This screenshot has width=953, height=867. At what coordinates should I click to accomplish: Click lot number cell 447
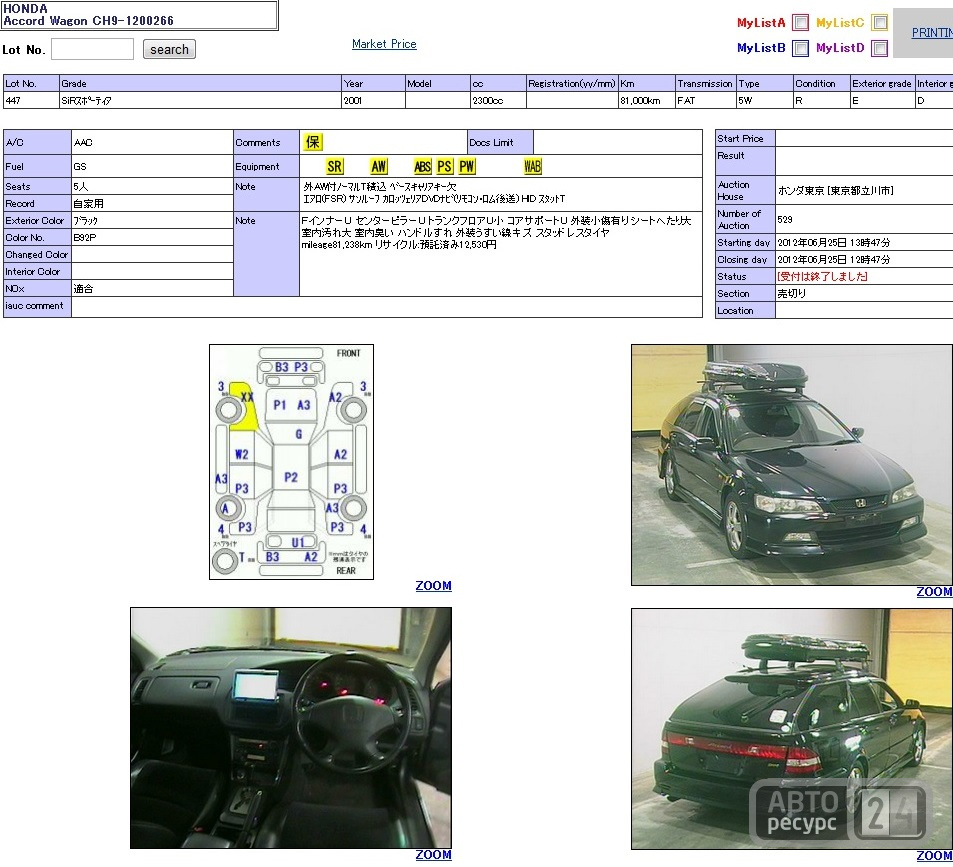pos(31,100)
